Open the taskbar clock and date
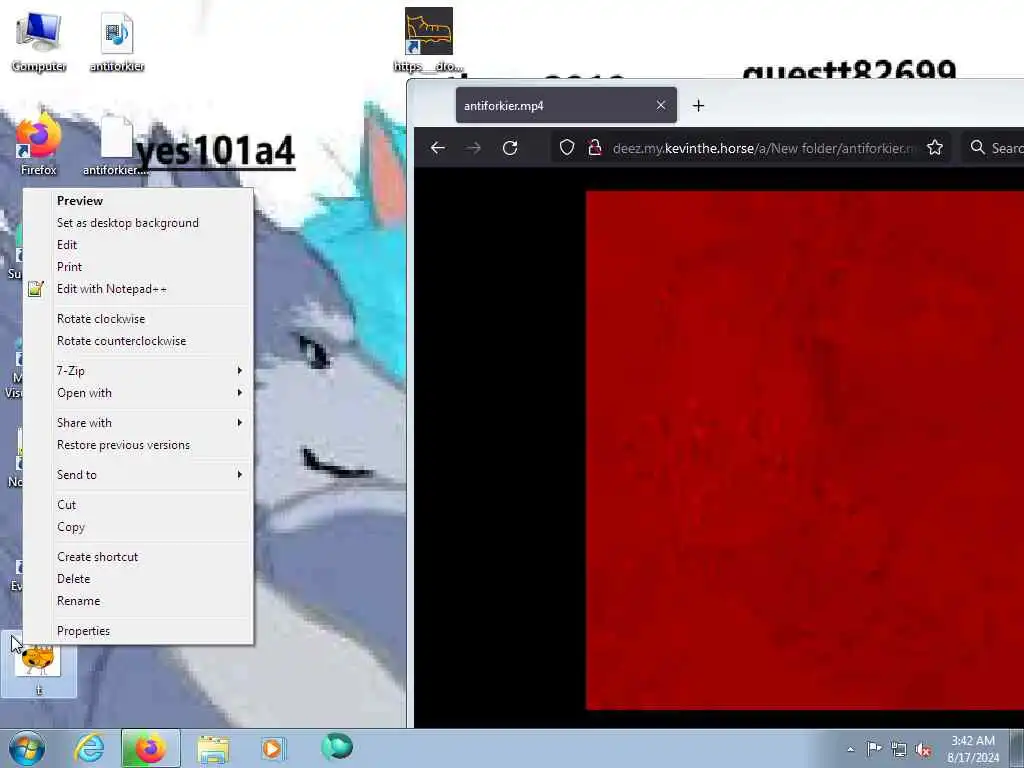The height and width of the screenshot is (768, 1024). coord(973,749)
